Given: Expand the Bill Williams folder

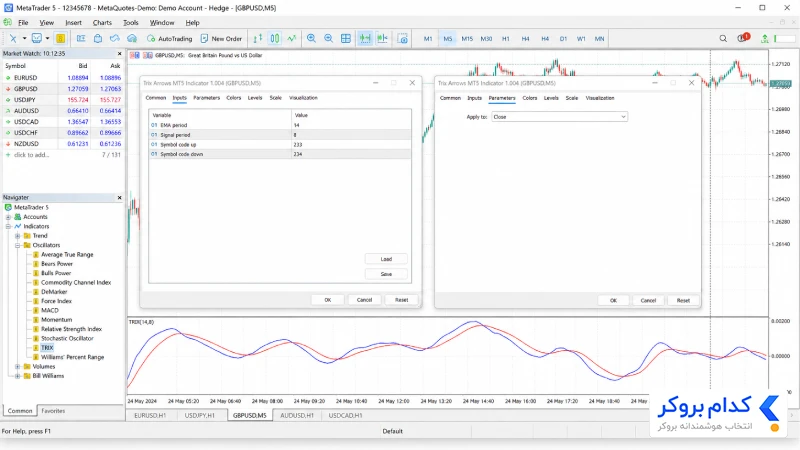Looking at the screenshot, I should coord(18,376).
